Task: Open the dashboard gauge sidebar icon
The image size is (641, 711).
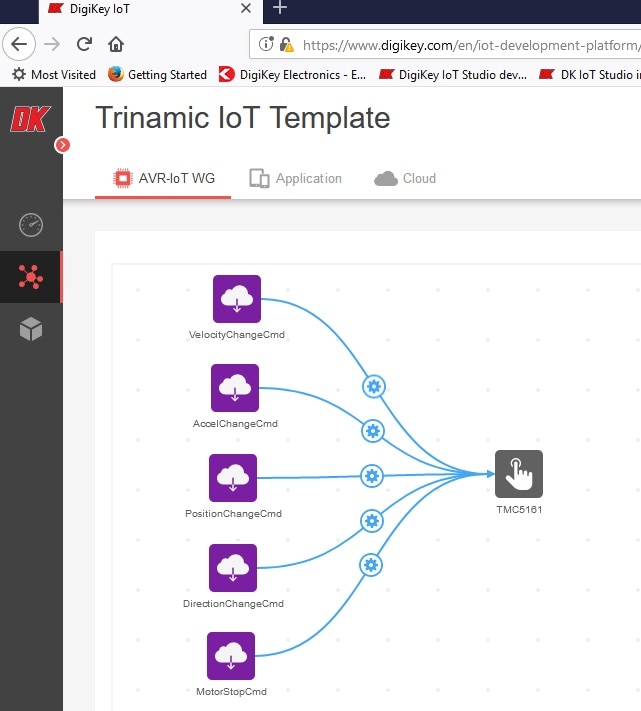Action: [31, 225]
